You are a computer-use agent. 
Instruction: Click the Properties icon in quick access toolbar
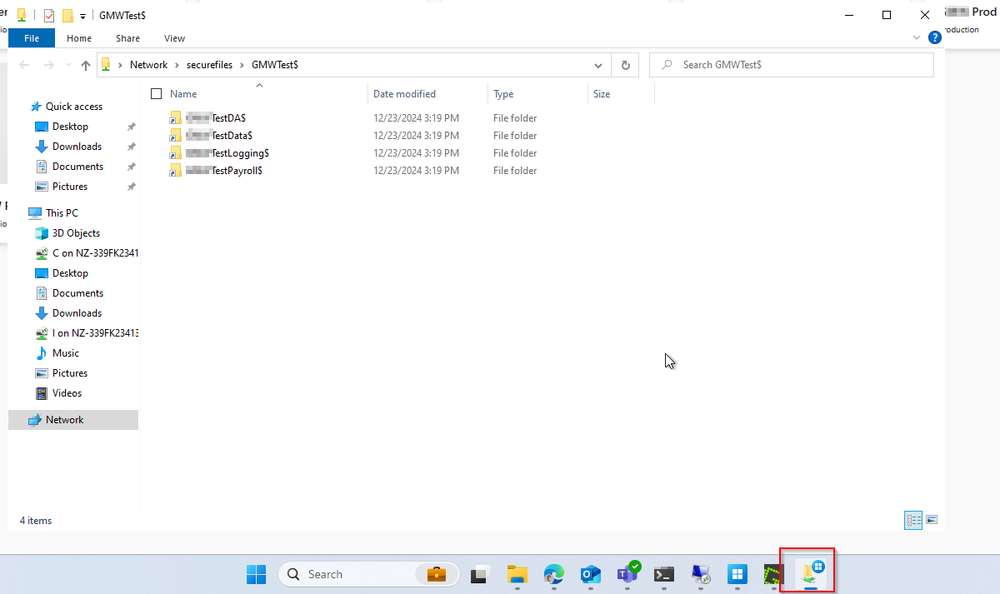pyautogui.click(x=48, y=15)
